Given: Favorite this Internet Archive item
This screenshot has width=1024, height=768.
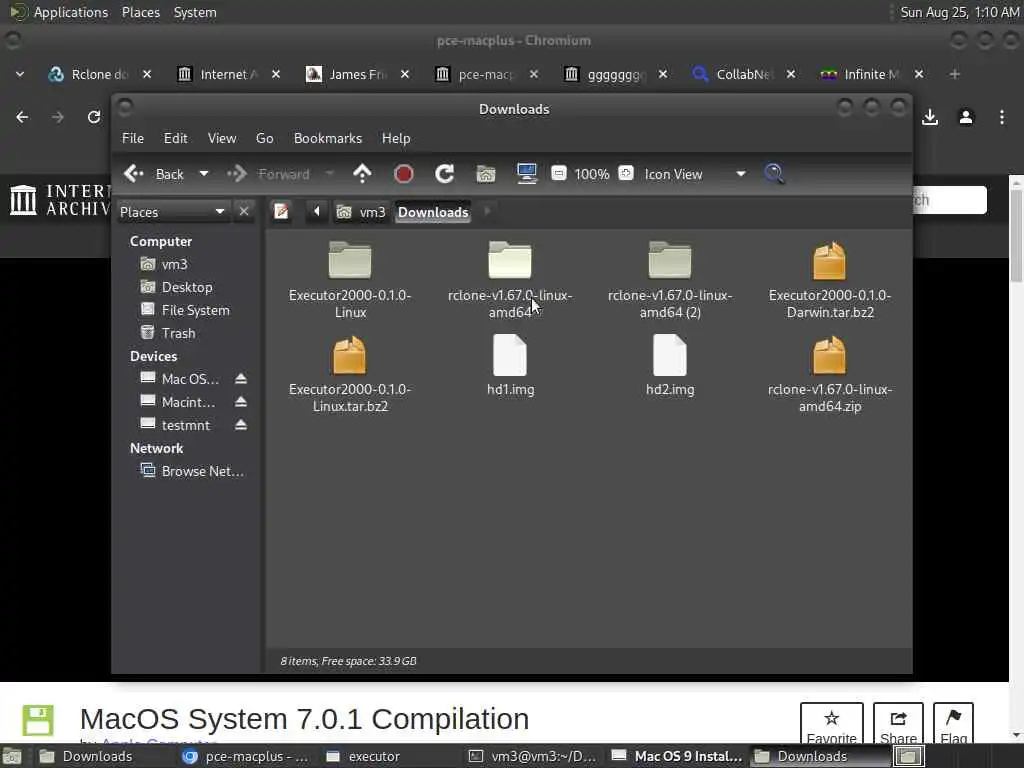Looking at the screenshot, I should (x=831, y=724).
